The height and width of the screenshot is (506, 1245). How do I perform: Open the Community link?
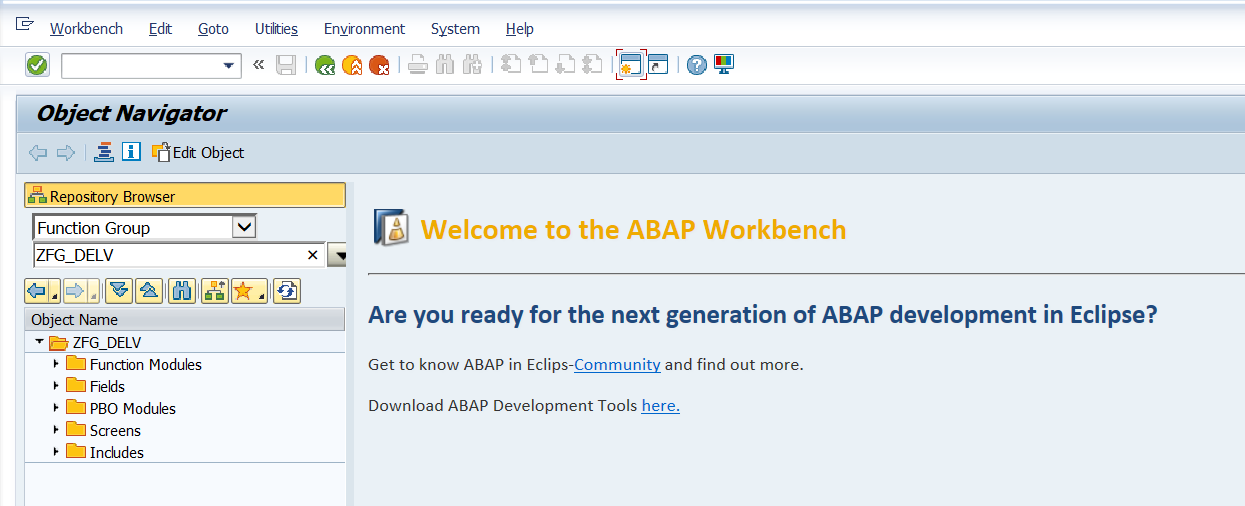(617, 365)
